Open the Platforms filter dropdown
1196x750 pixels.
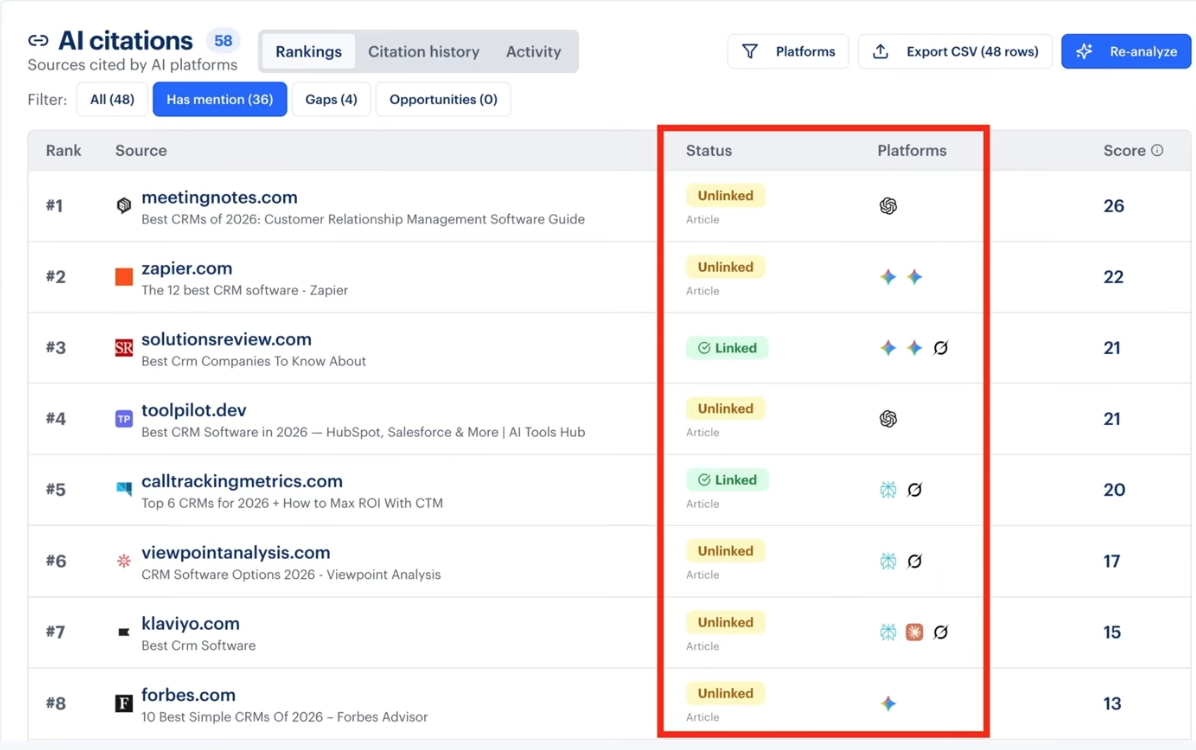click(x=788, y=51)
